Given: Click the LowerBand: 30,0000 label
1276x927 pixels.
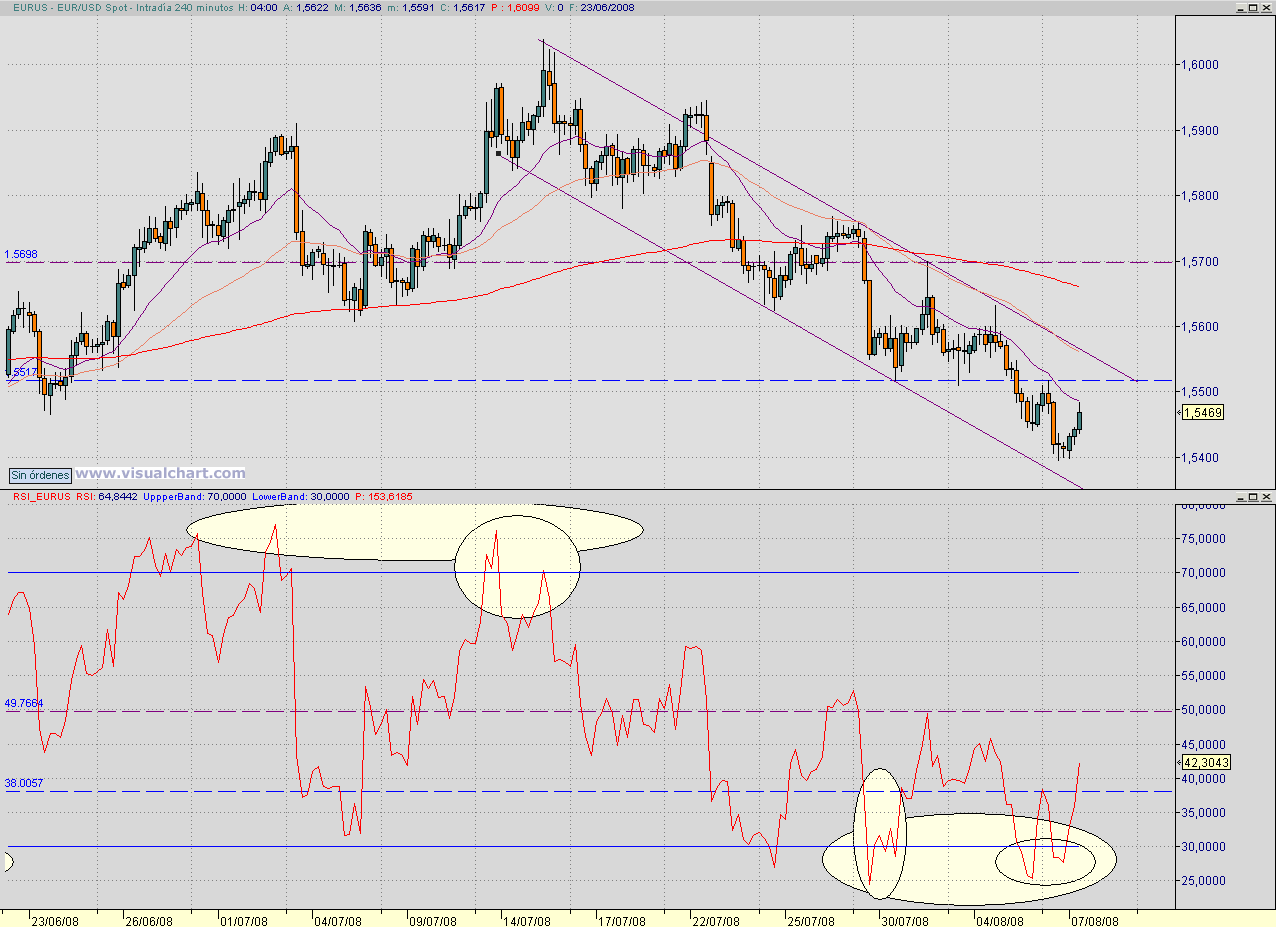Looking at the screenshot, I should pos(302,496).
